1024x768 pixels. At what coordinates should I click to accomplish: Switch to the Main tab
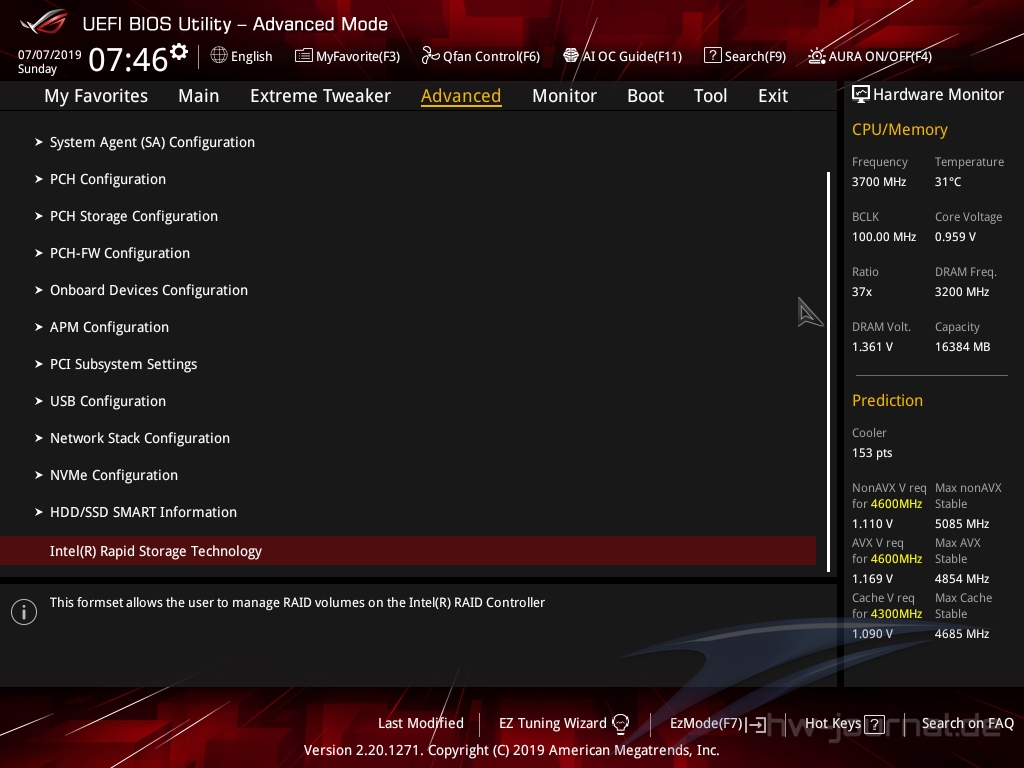pyautogui.click(x=199, y=96)
